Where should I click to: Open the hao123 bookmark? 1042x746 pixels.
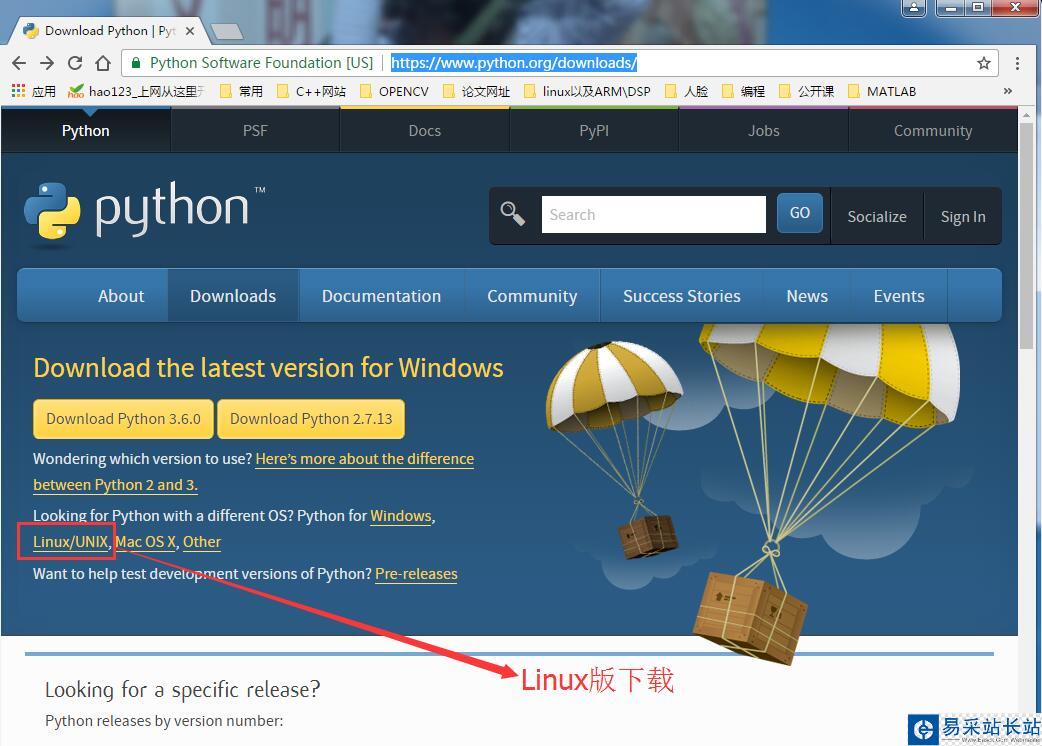pos(136,91)
